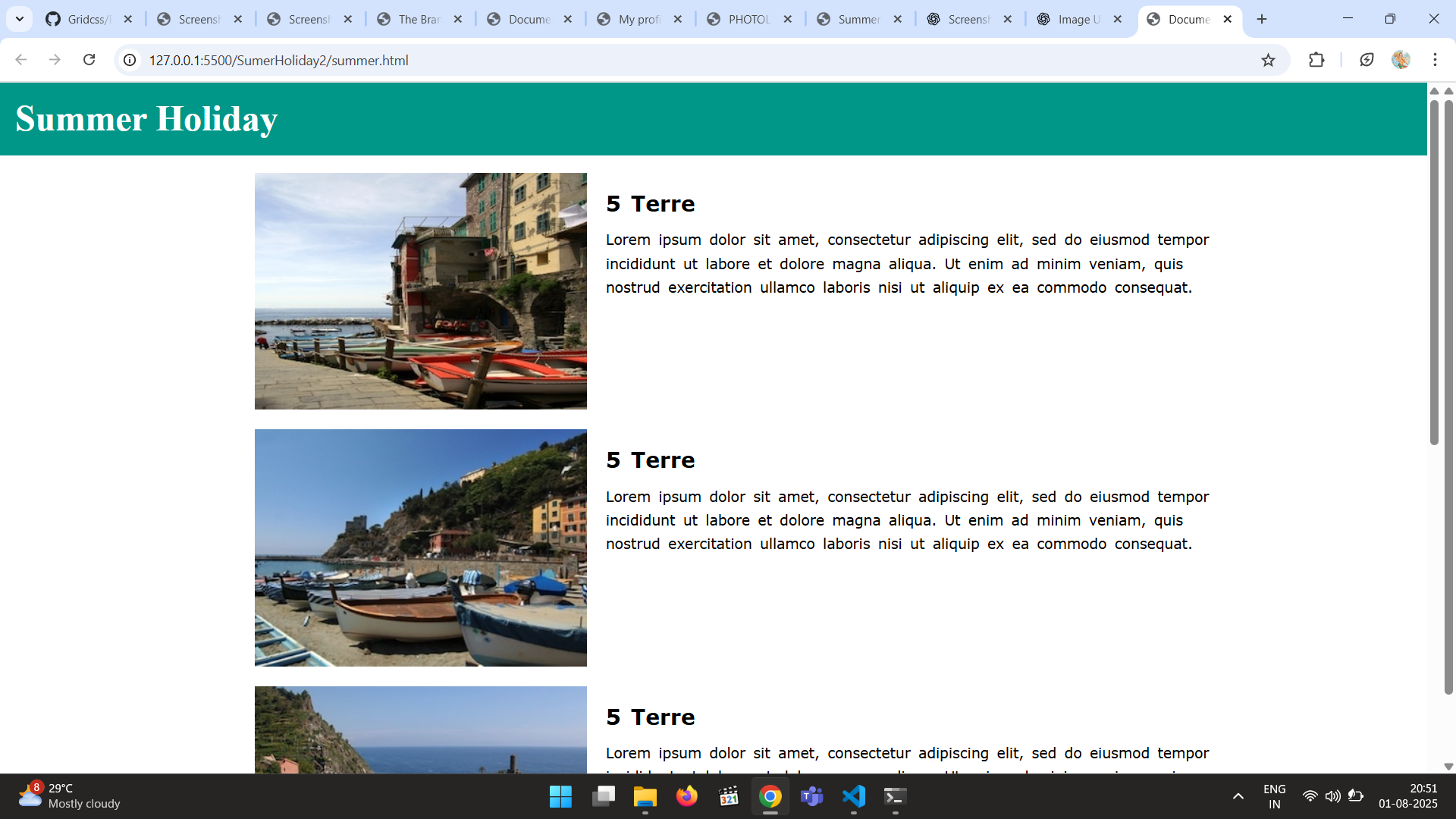
Task: Open File Explorer from taskbar
Action: pos(645,797)
